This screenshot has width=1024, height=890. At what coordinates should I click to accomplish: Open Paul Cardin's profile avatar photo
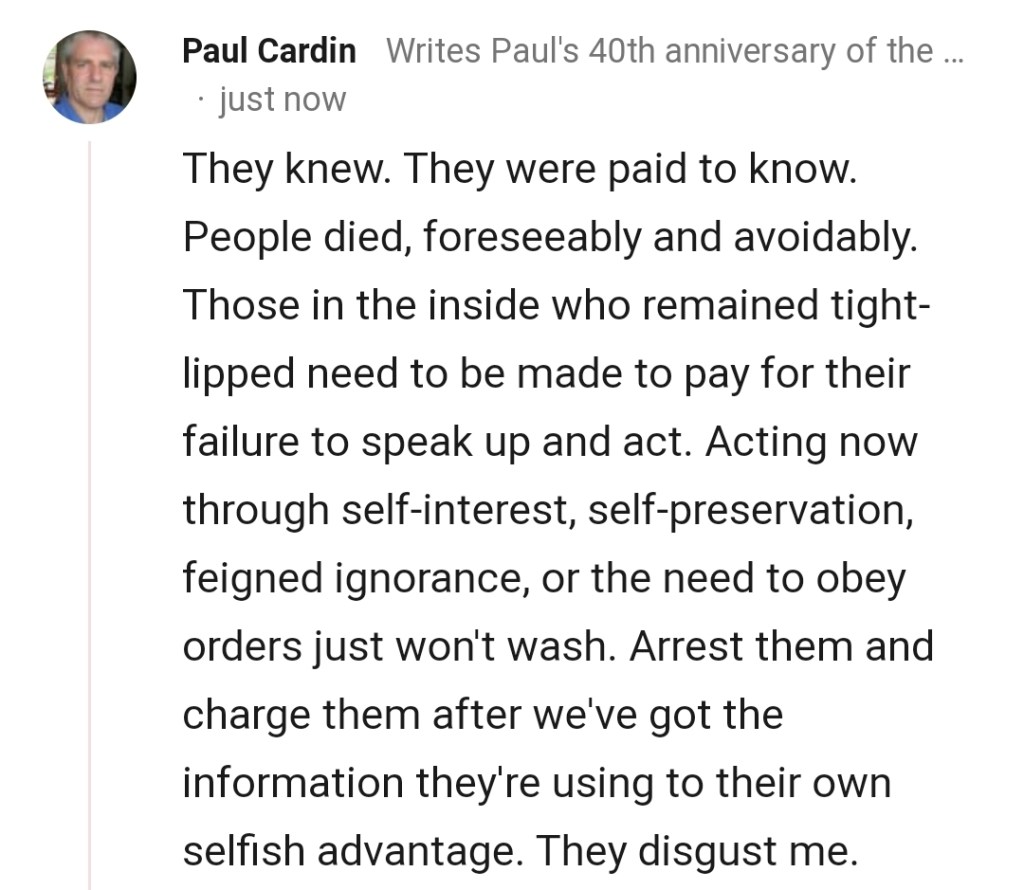tap(89, 77)
